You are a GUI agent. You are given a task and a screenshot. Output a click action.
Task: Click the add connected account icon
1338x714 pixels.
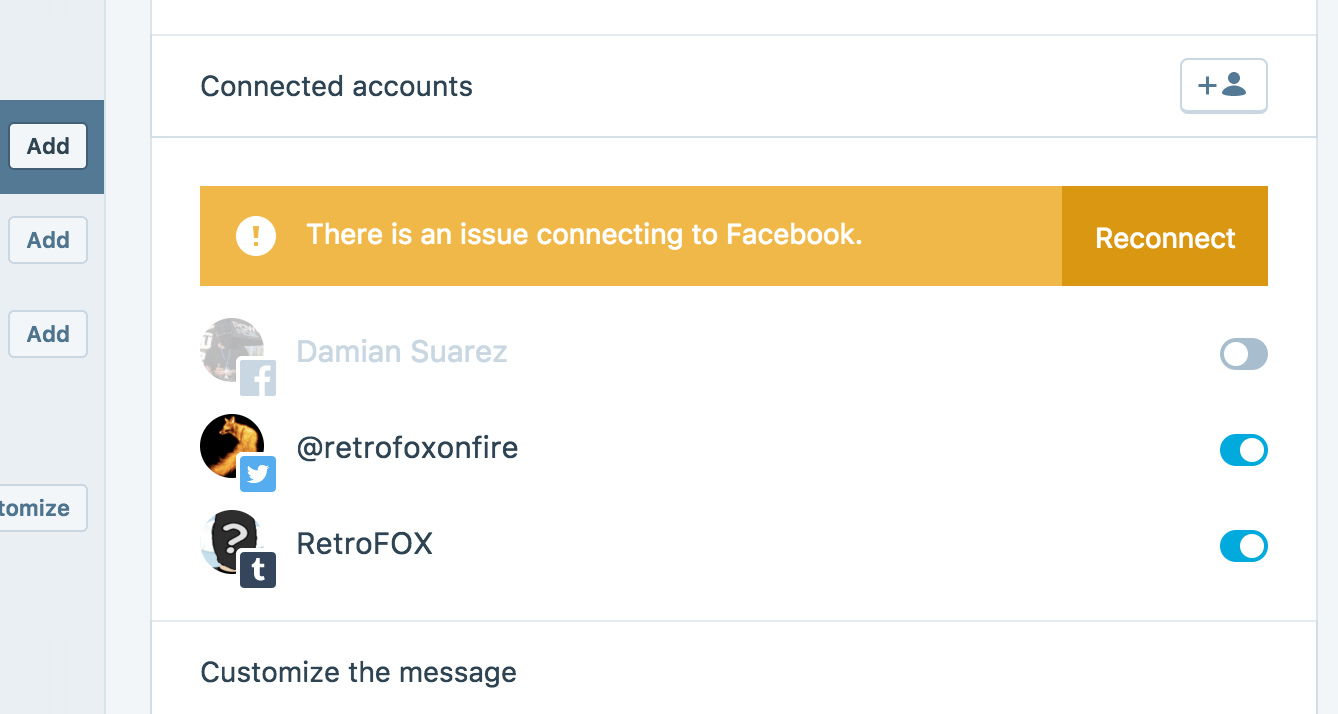coord(1223,86)
